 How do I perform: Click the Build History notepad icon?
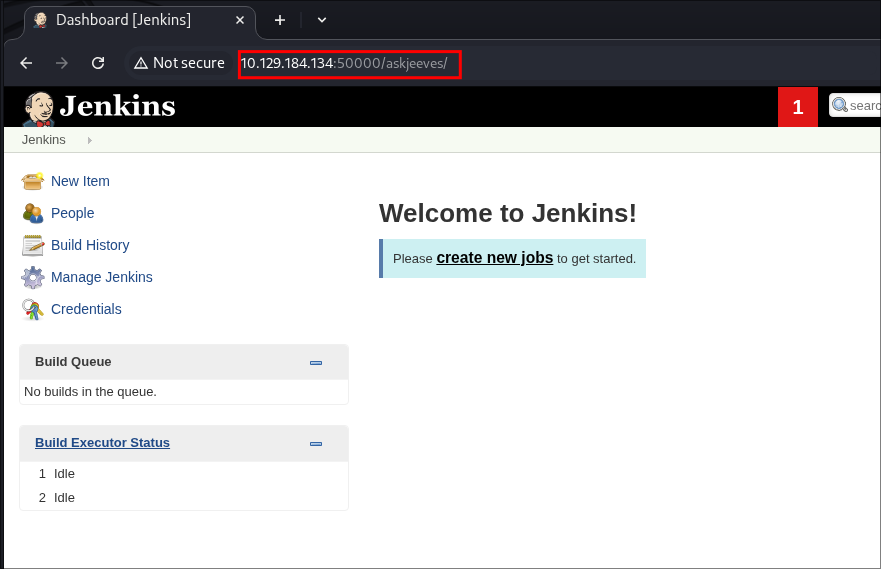point(33,245)
